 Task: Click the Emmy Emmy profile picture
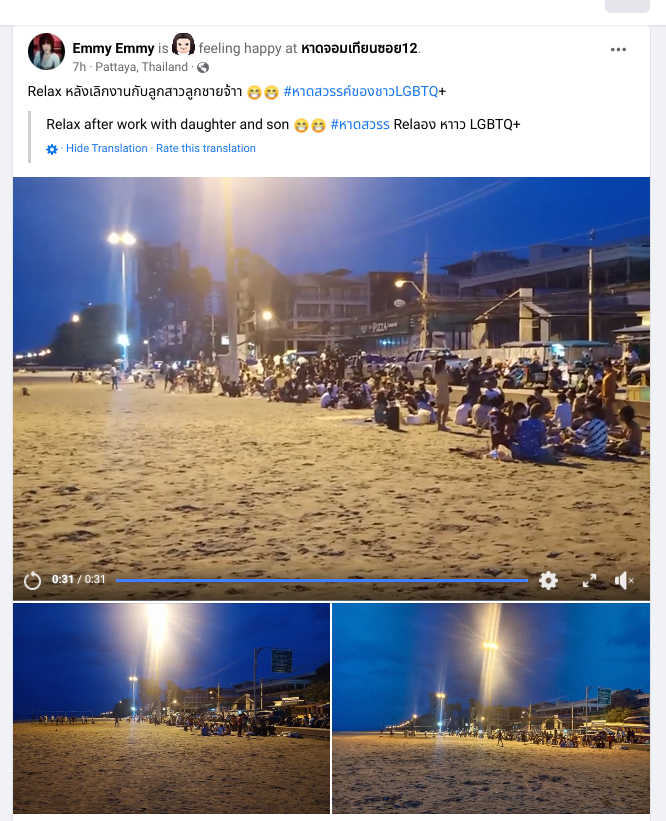46,51
